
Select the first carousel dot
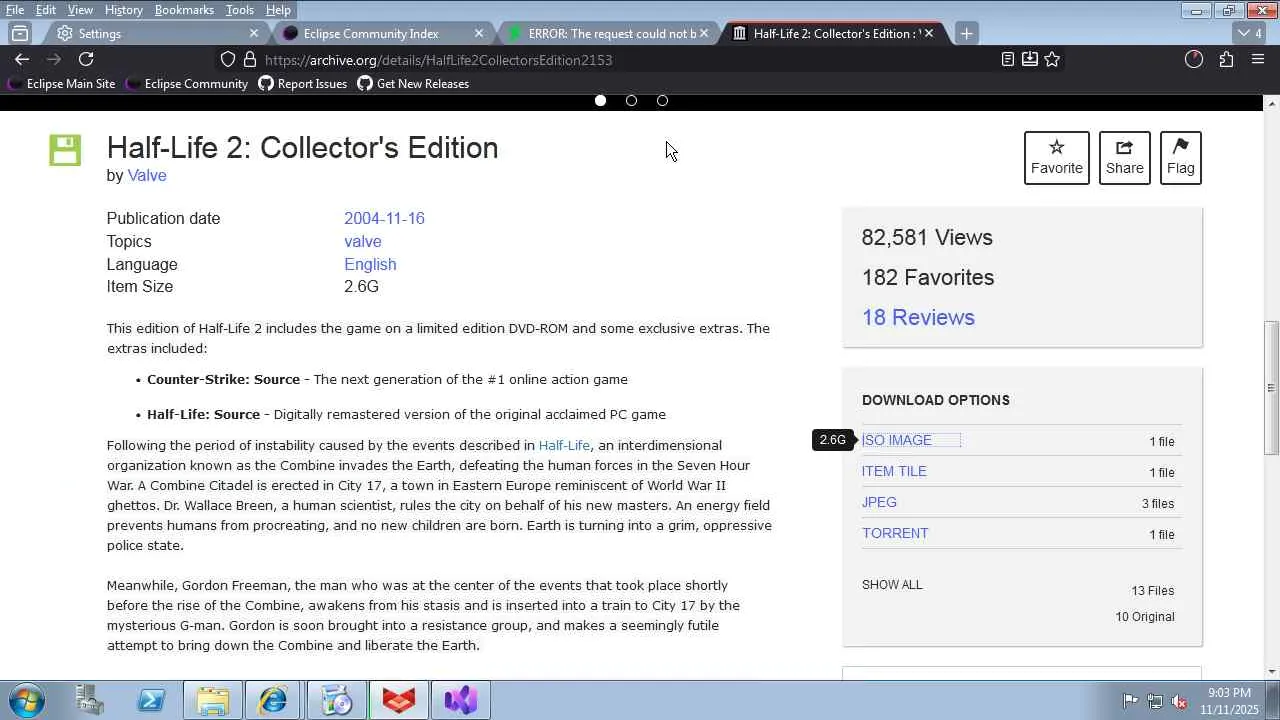(x=600, y=100)
